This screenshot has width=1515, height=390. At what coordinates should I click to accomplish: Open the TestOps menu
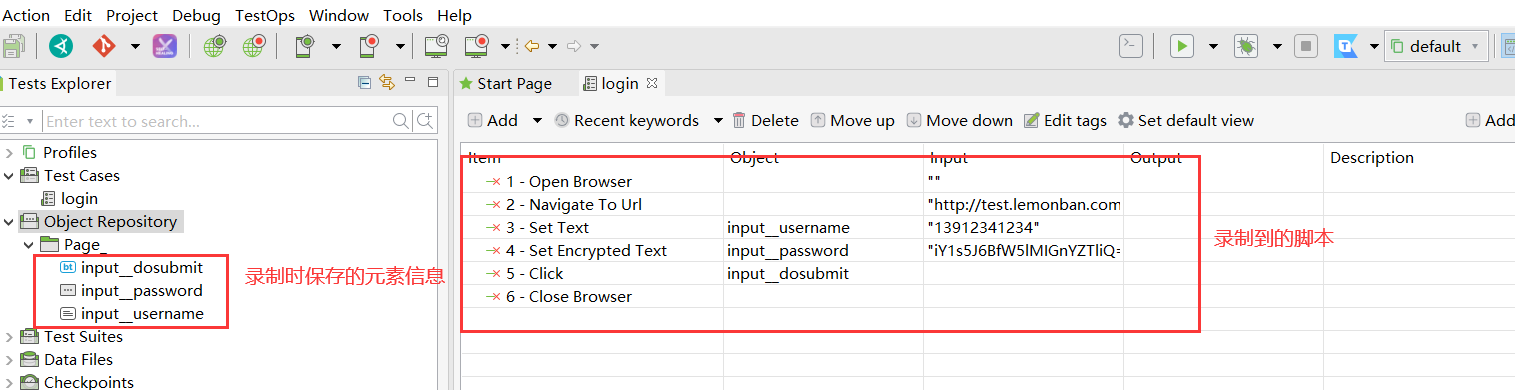point(266,15)
